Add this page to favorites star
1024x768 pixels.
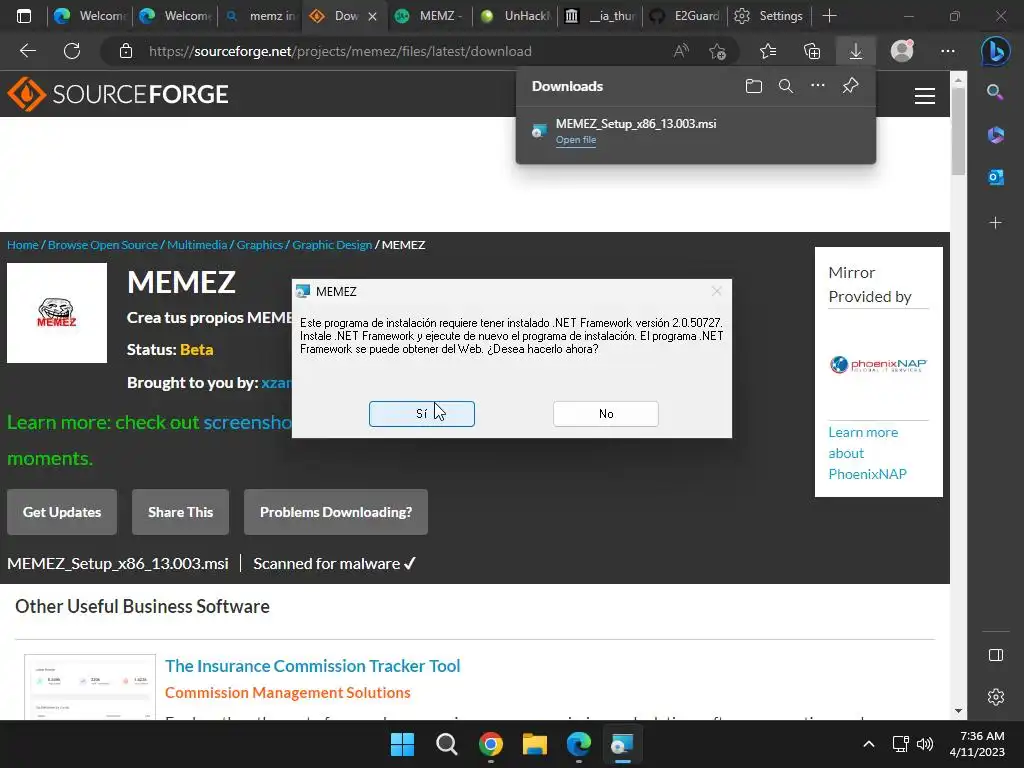pos(717,51)
